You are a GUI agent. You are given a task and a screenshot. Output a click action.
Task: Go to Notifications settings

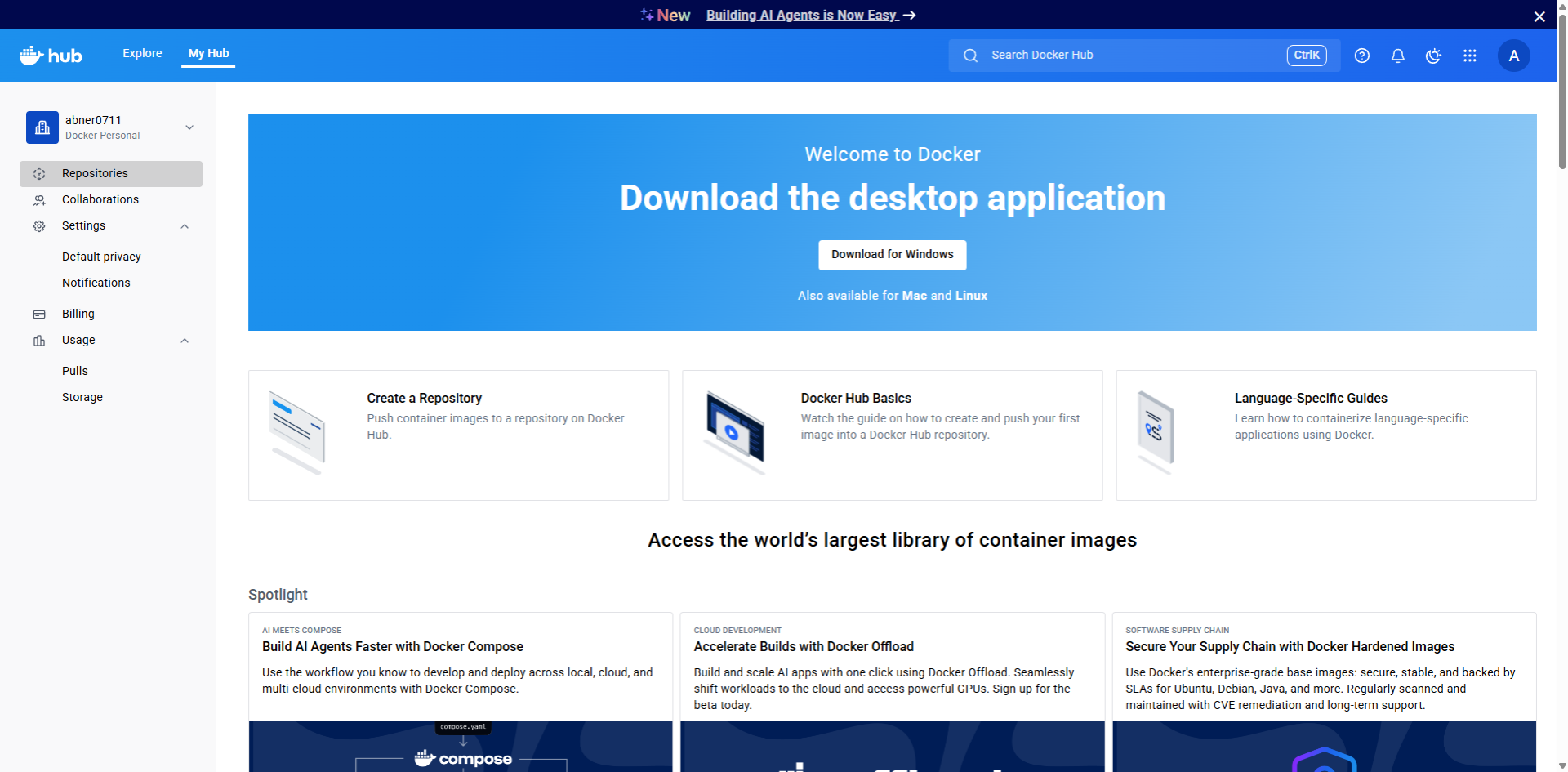click(x=96, y=283)
